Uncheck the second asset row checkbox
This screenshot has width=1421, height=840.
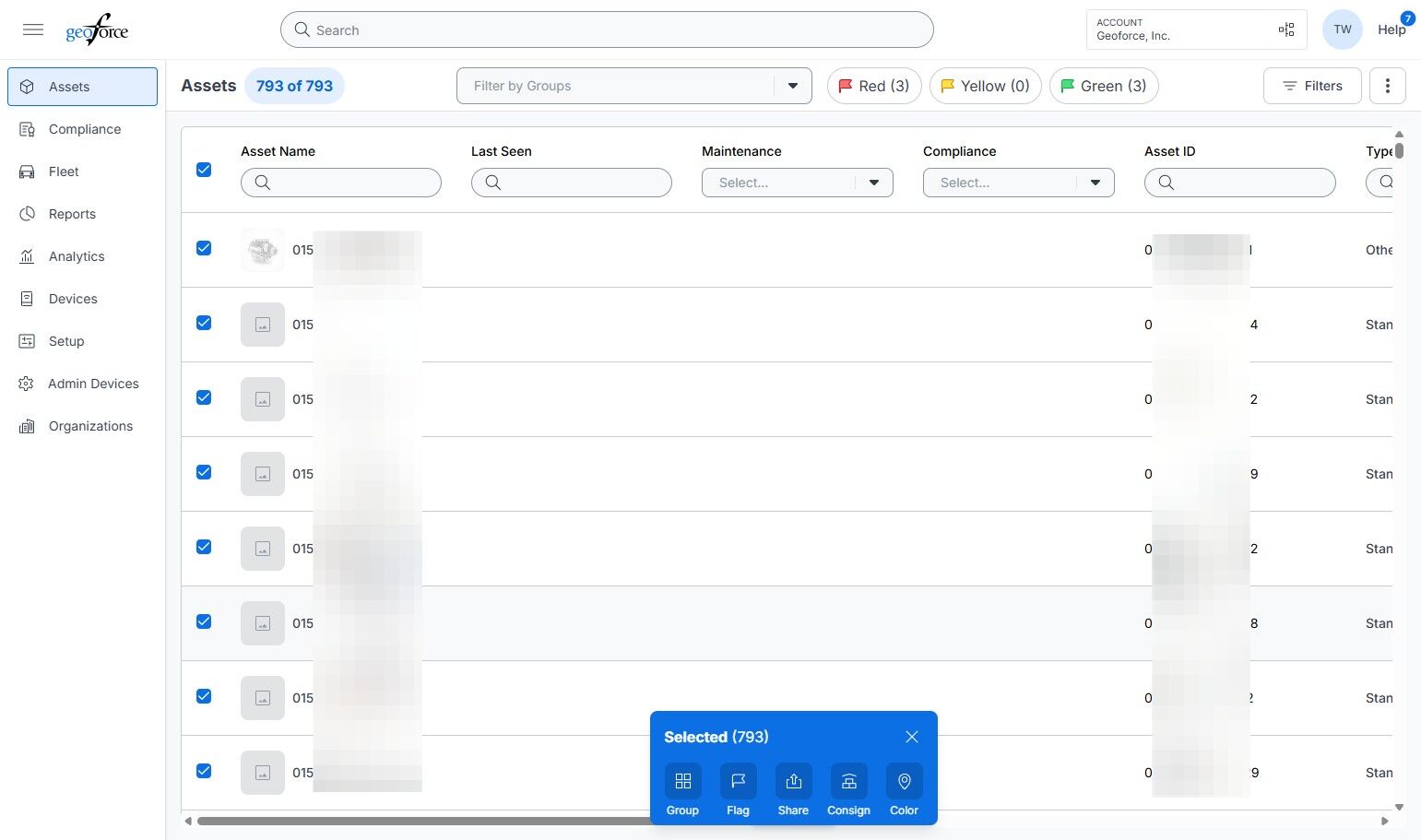pyautogui.click(x=204, y=323)
